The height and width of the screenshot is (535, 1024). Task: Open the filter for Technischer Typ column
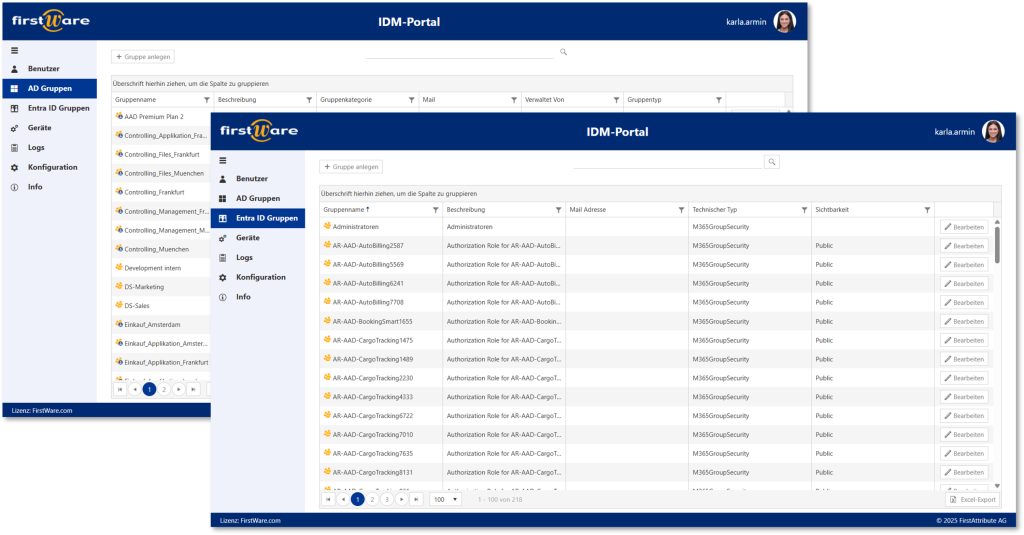point(804,210)
